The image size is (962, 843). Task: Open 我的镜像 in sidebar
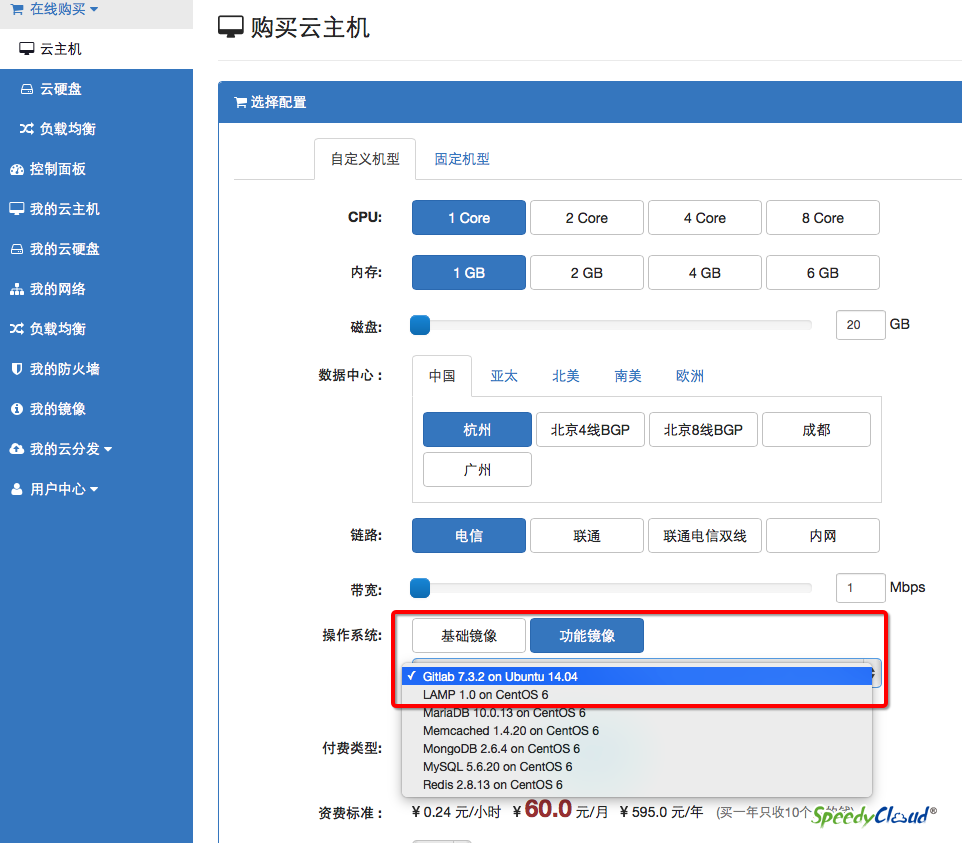[96, 409]
